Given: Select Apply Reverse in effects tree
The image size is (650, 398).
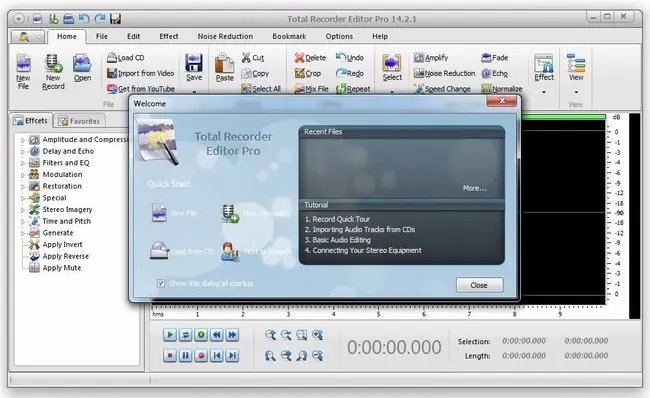Looking at the screenshot, I should 65,256.
